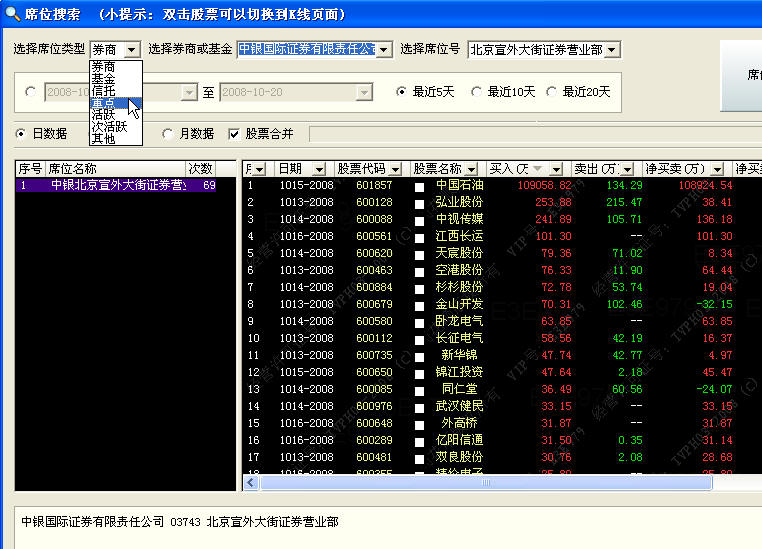This screenshot has height=549, width=762.
Task: Open the 股票代码 column filter arrow
Action: [x=397, y=168]
